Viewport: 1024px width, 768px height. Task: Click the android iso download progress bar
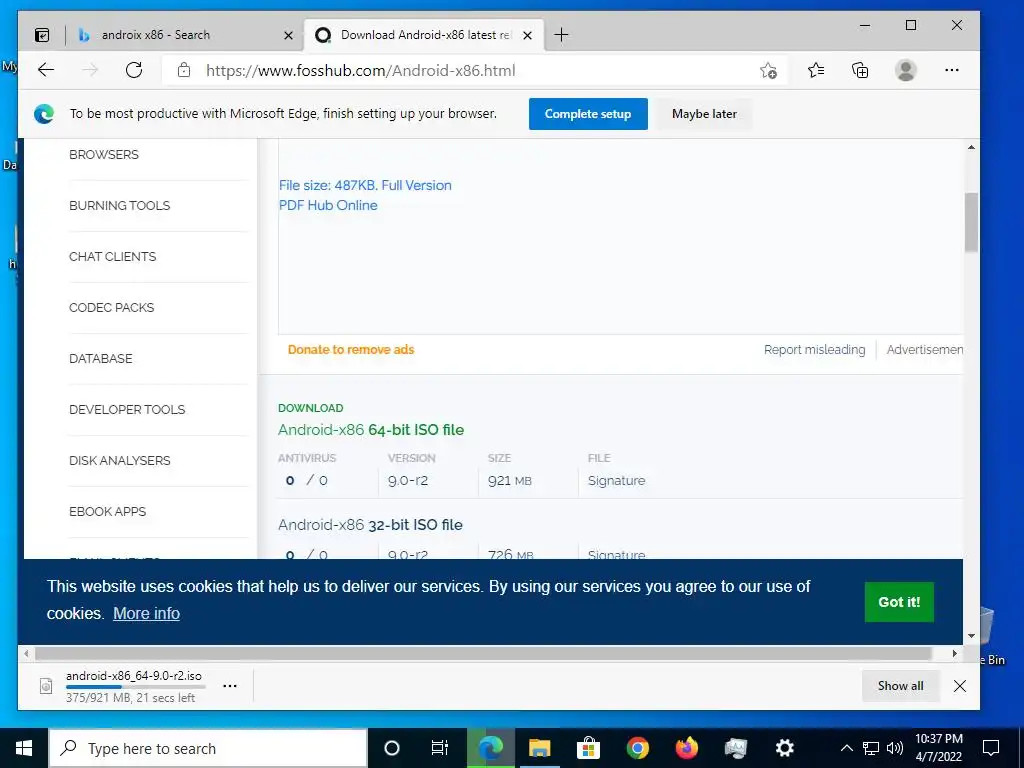click(x=135, y=686)
